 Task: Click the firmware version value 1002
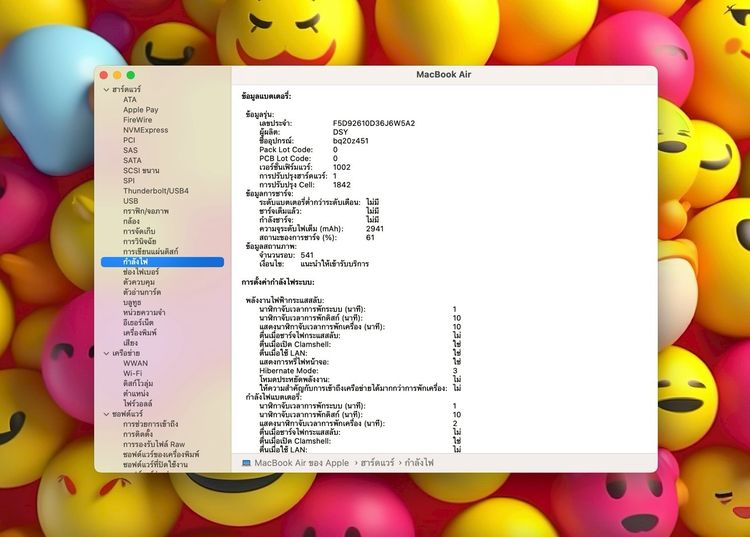[342, 167]
